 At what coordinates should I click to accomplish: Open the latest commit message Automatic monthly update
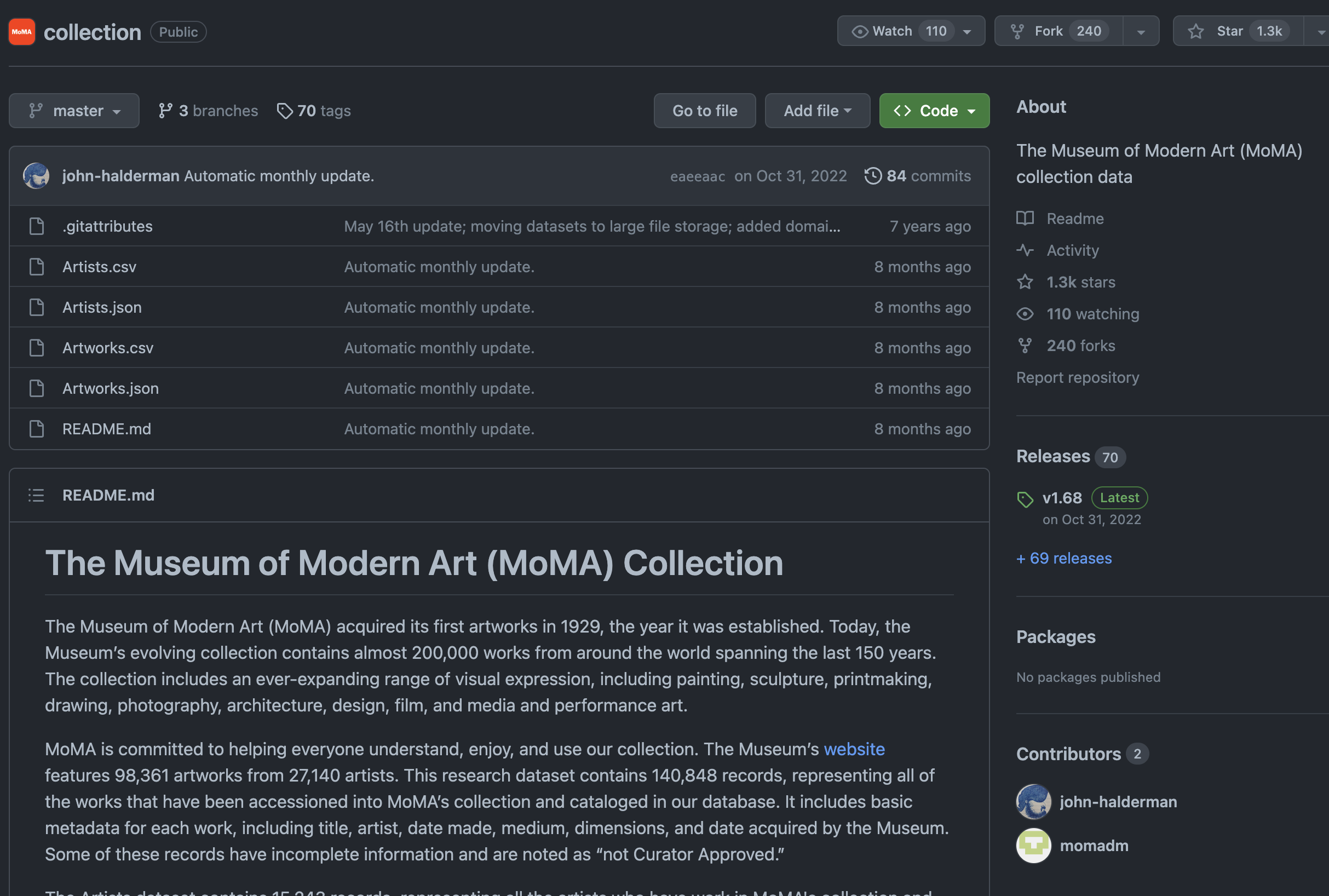pyautogui.click(x=279, y=175)
